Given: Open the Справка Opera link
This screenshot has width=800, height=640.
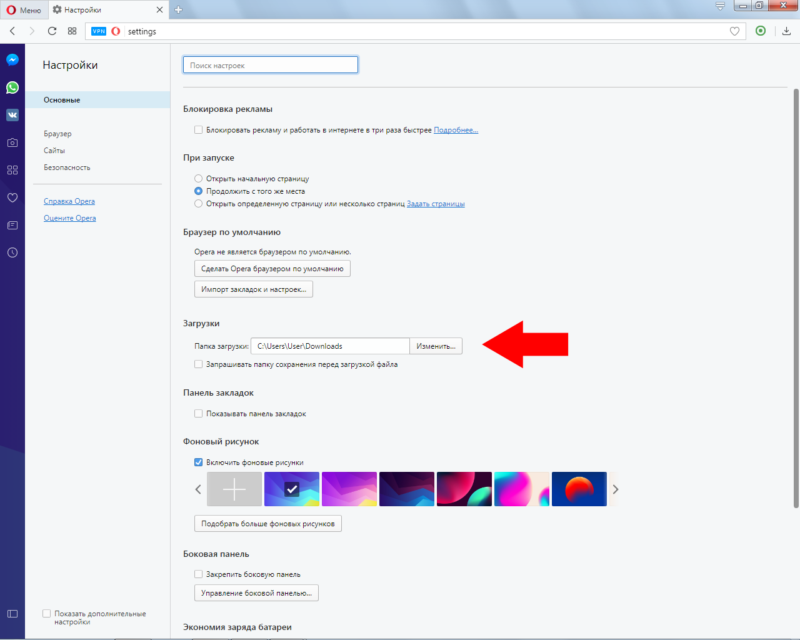Looking at the screenshot, I should tap(69, 201).
